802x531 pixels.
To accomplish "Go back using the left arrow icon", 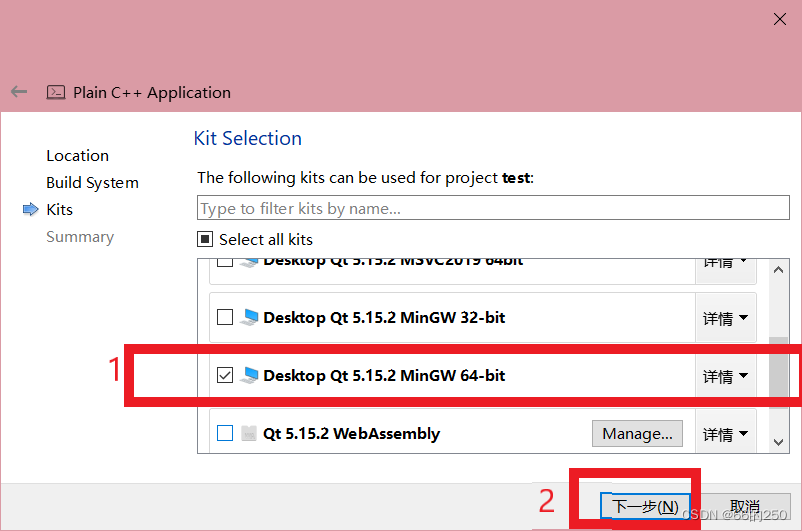I will tap(19, 92).
